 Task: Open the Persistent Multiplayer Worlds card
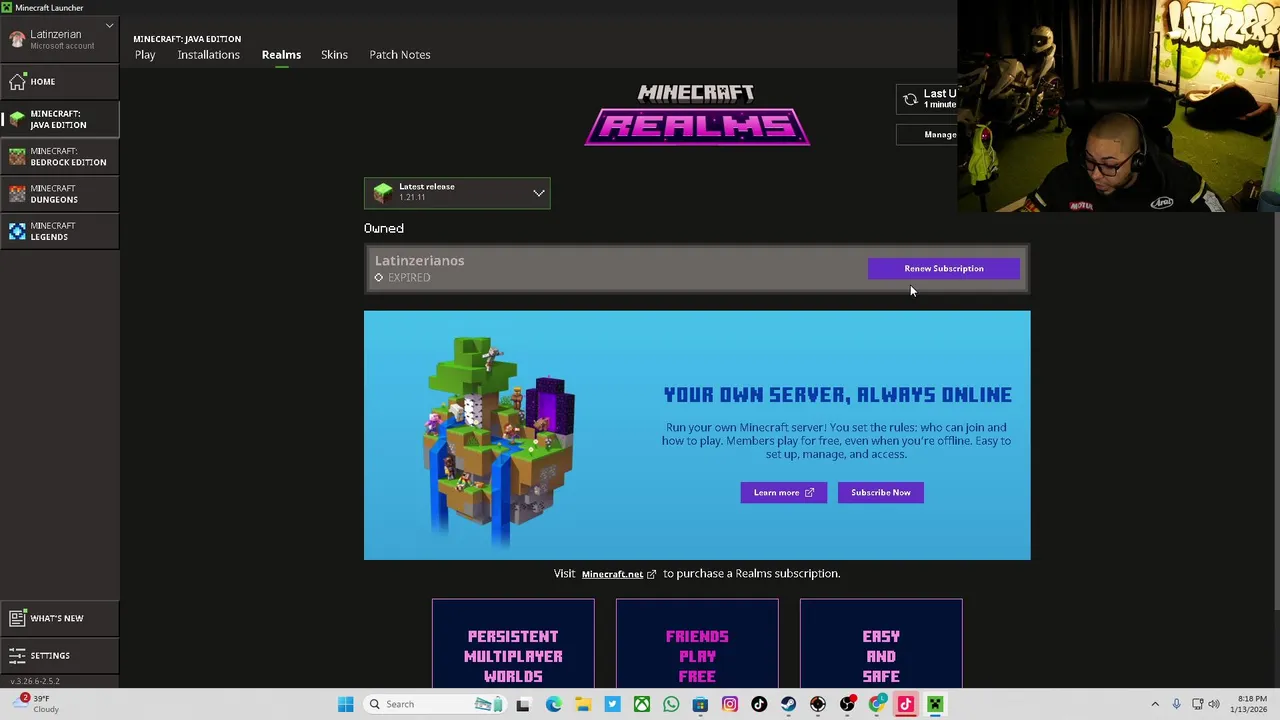click(x=513, y=644)
